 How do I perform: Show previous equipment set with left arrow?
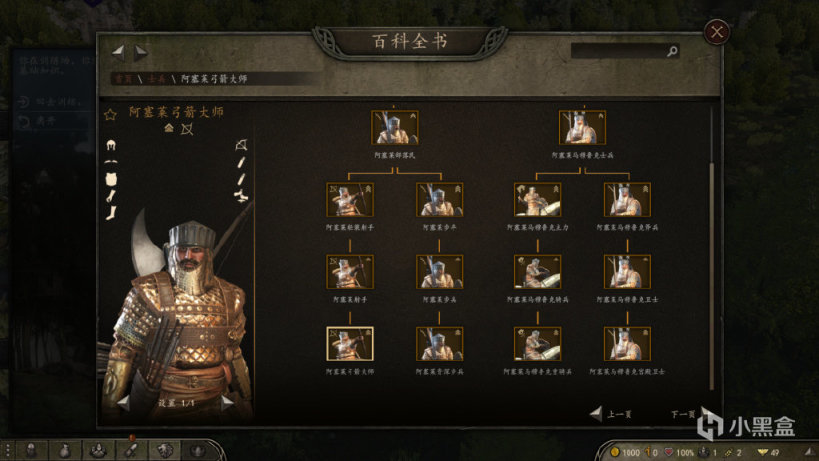click(123, 402)
